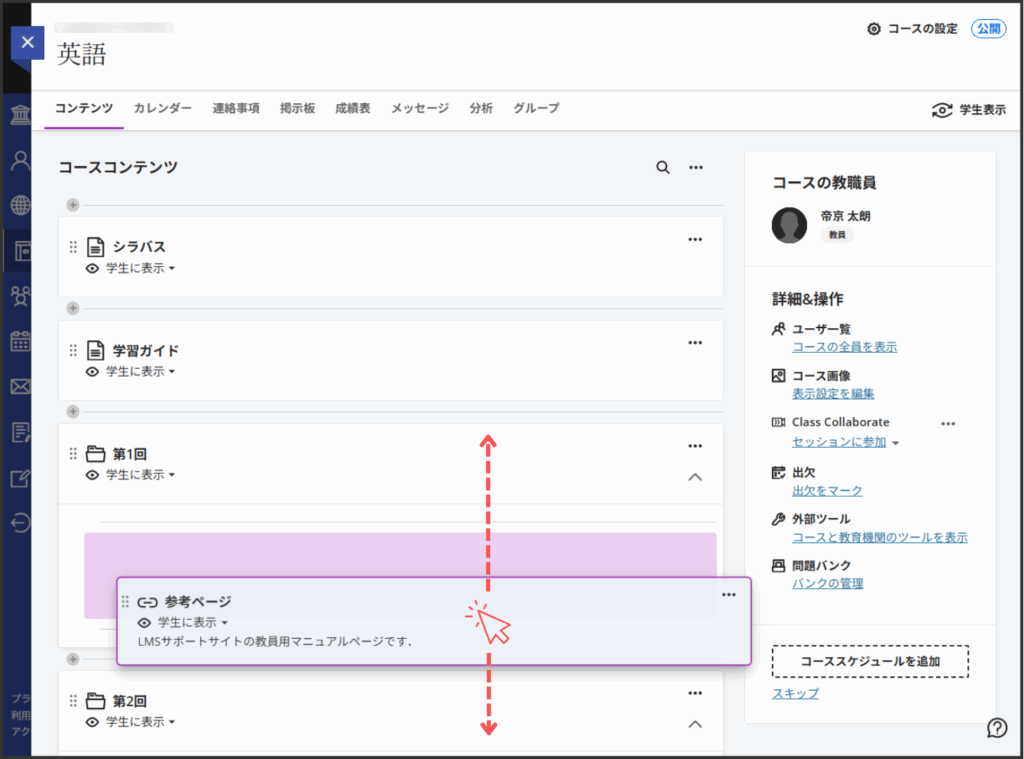Switch to the カレンダー tab

[163, 108]
